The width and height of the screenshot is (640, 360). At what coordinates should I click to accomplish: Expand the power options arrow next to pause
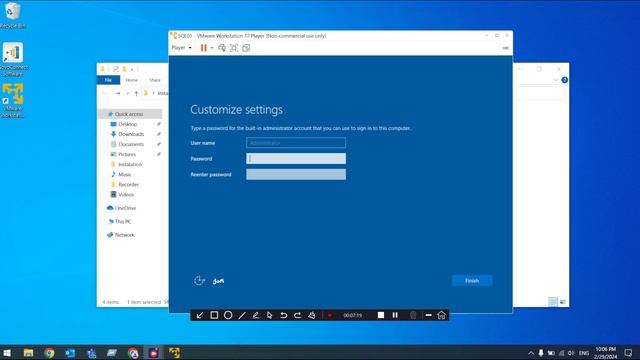click(x=212, y=48)
